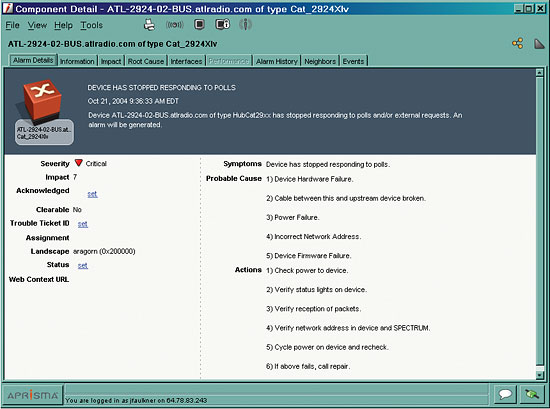The image size is (550, 409).
Task: Click 'Verify status lights on device' action
Action: click(x=316, y=290)
